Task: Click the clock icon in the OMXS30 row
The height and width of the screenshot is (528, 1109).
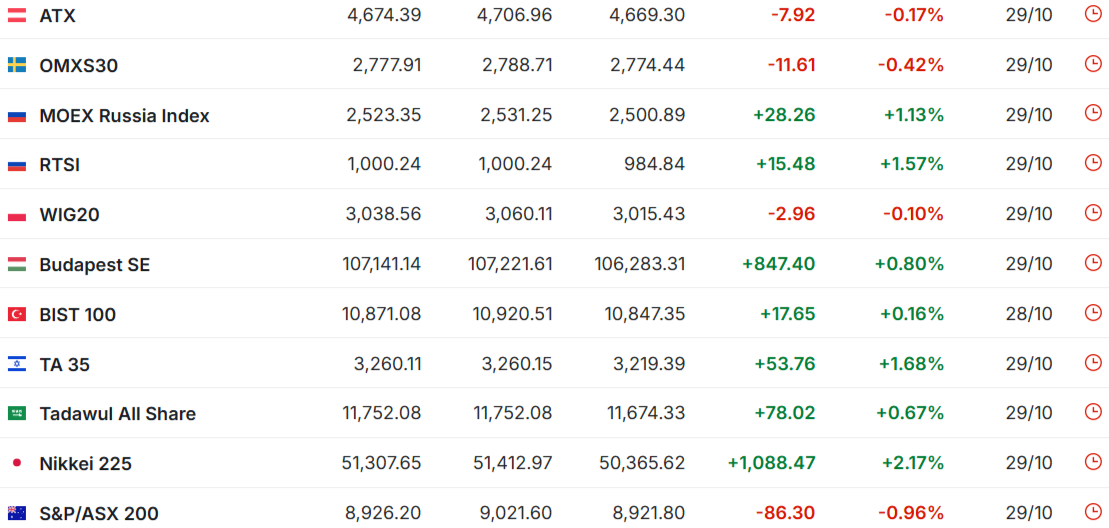Action: point(1093,64)
